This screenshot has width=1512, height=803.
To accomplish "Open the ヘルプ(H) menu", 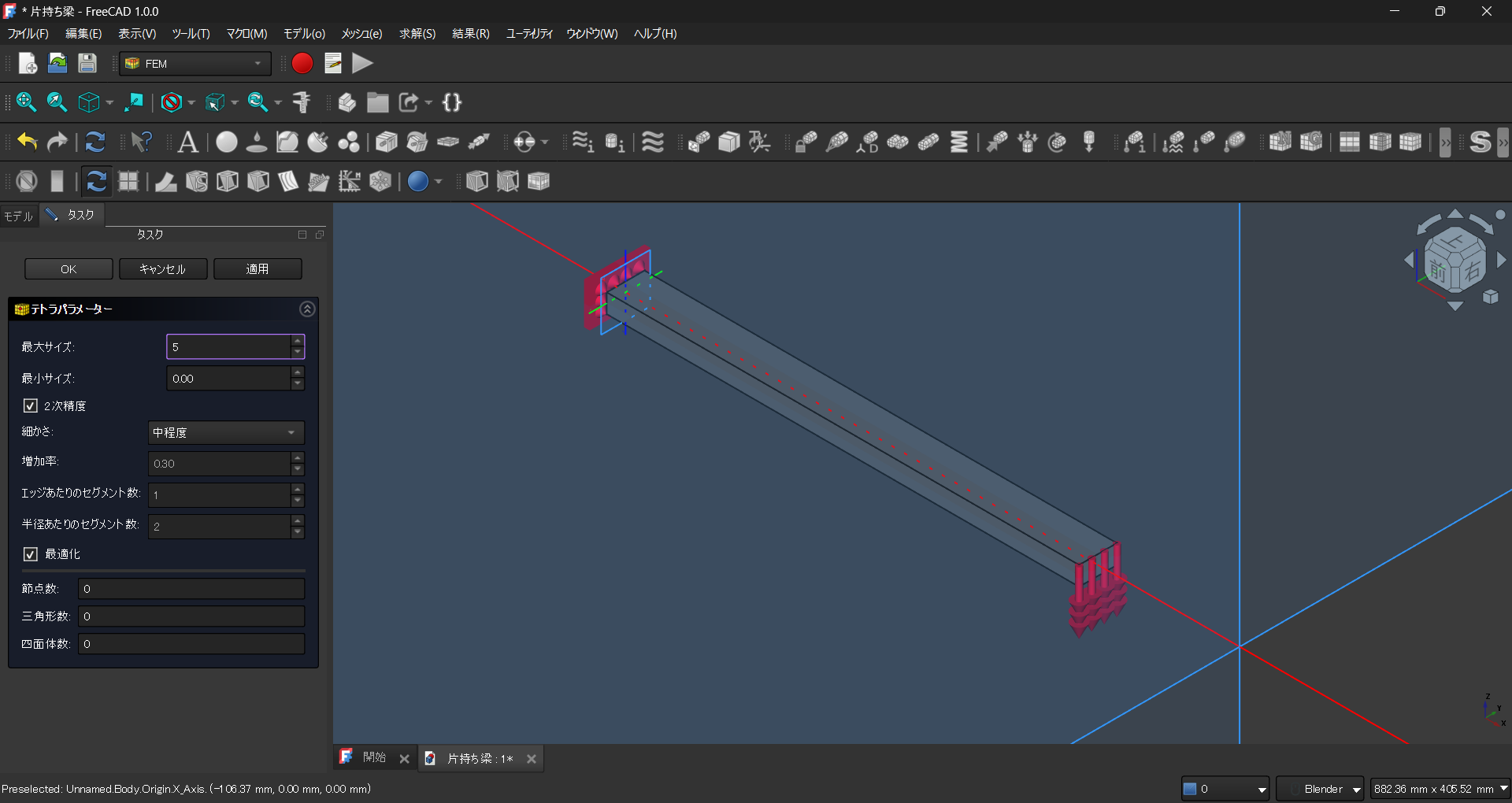I will (655, 34).
